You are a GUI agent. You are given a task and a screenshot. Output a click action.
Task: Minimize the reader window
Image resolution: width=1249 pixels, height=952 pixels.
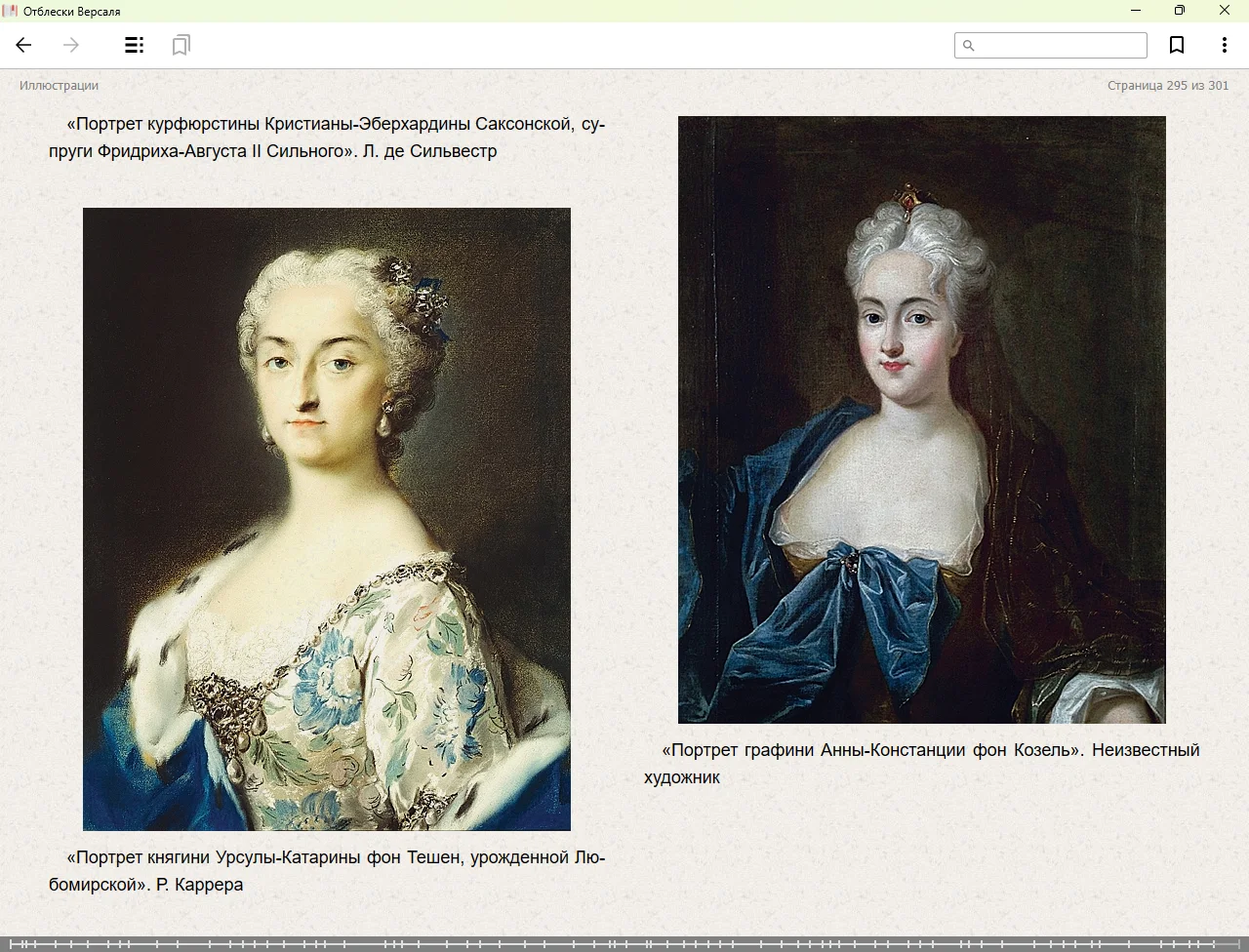pos(1135,11)
